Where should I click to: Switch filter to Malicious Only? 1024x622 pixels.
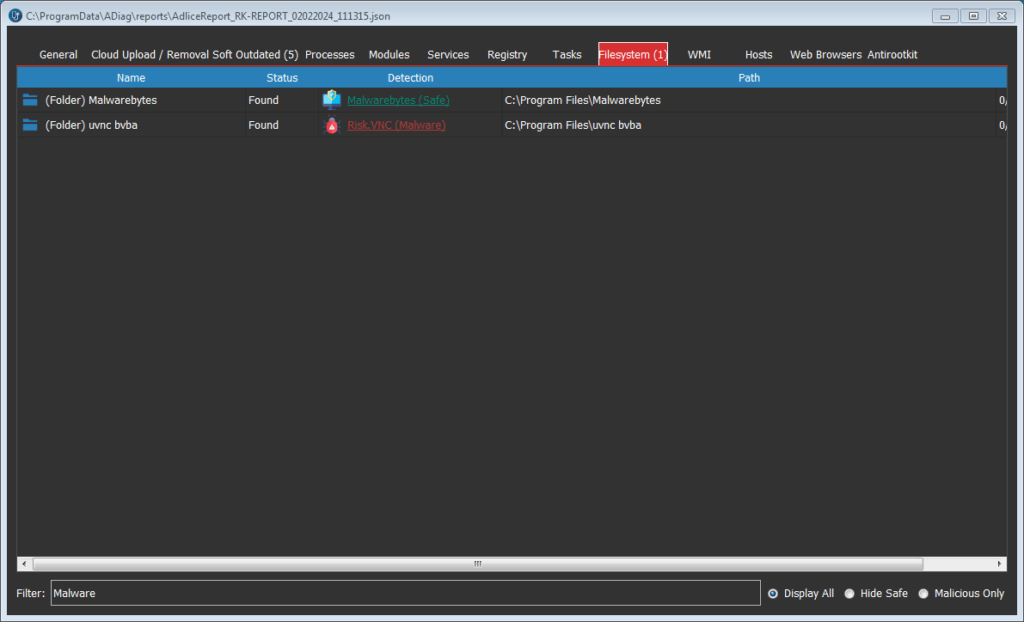tap(924, 594)
